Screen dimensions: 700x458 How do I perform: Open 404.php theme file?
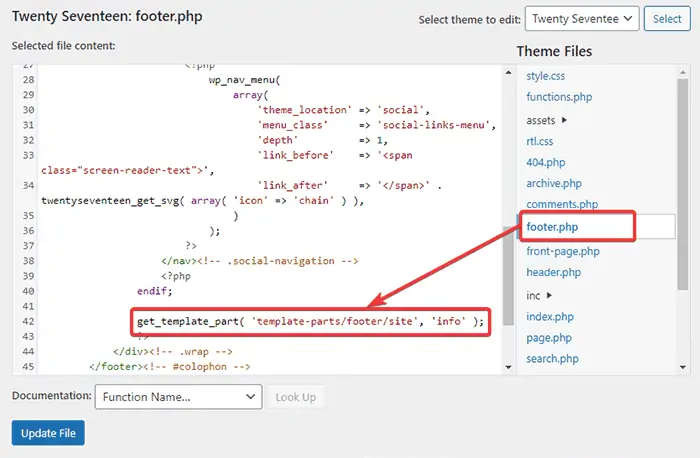coord(543,162)
